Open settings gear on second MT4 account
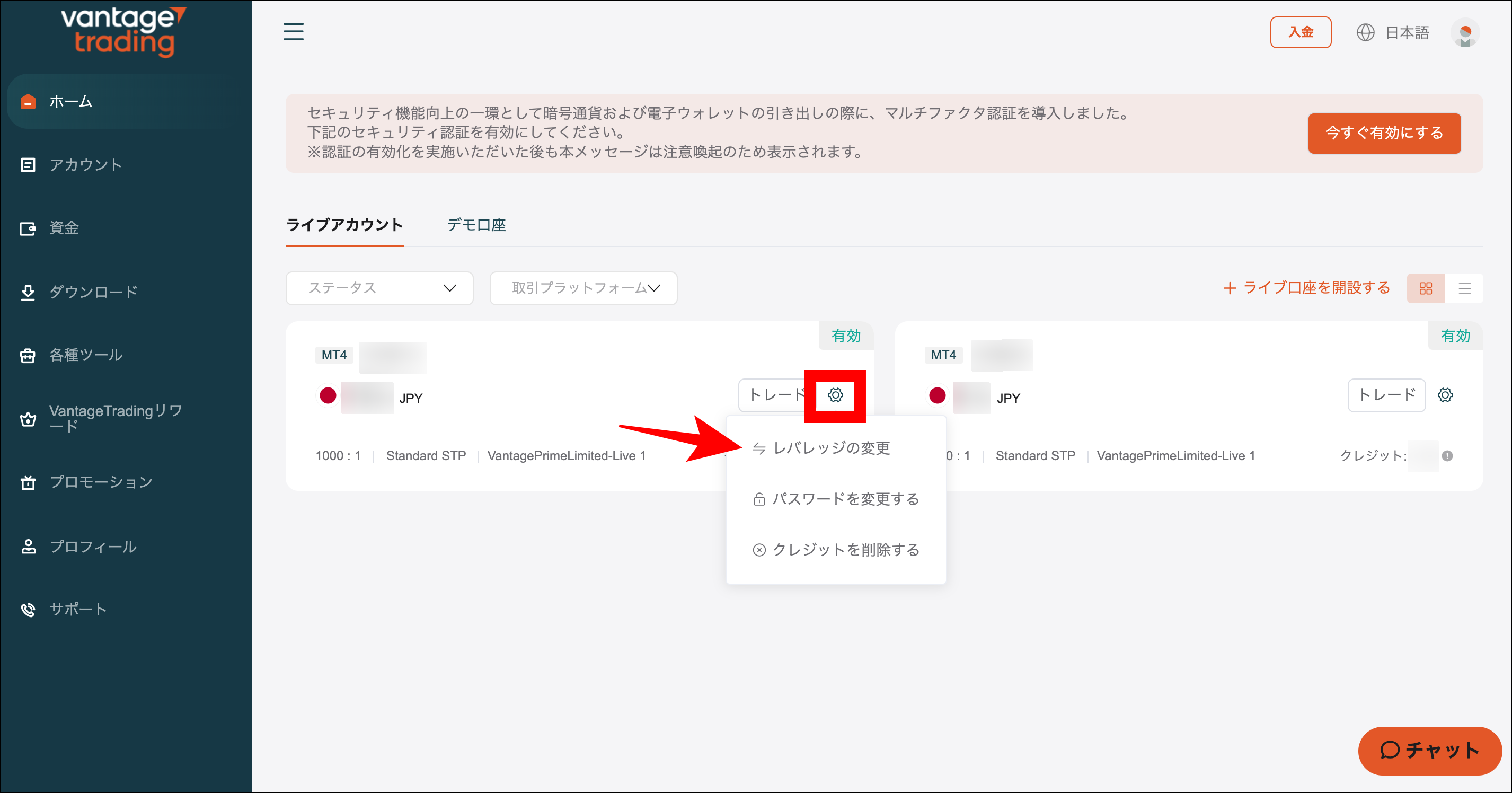The image size is (1512, 793). (1445, 395)
